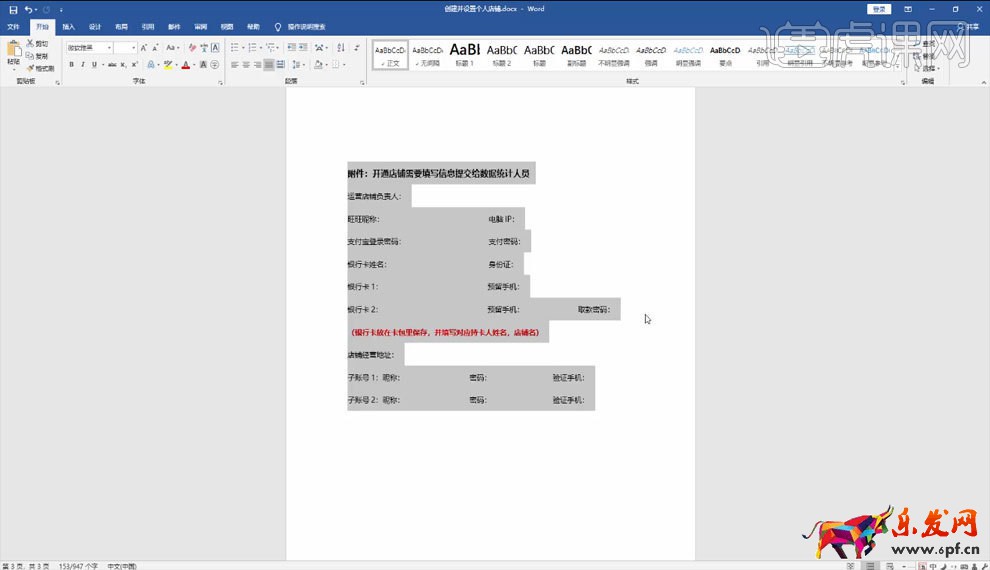Click the 登录 sign-in button
The height and width of the screenshot is (570, 990).
point(879,9)
